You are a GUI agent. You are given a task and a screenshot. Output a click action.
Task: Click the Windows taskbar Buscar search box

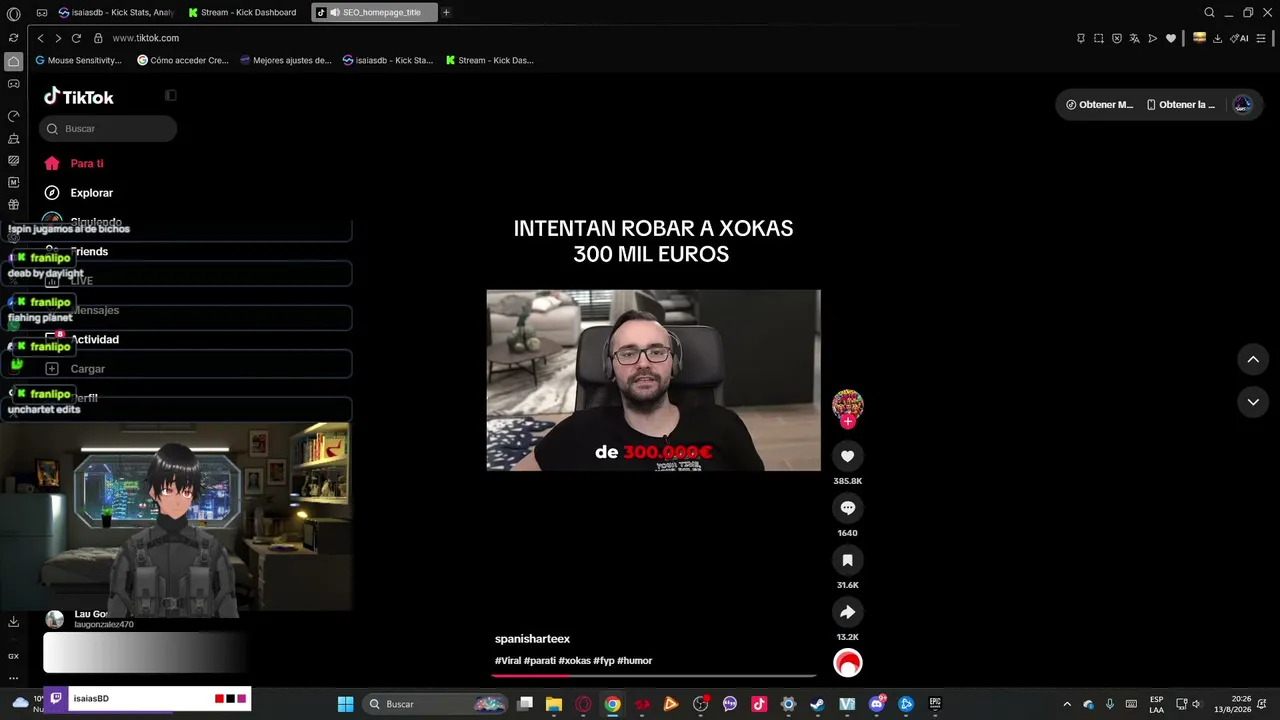click(434, 704)
